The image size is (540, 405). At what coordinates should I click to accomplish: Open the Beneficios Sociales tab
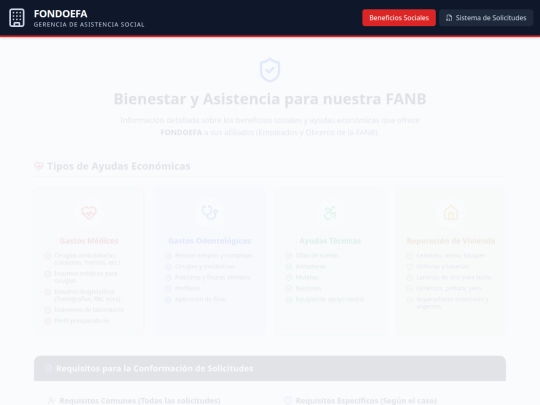coord(399,18)
